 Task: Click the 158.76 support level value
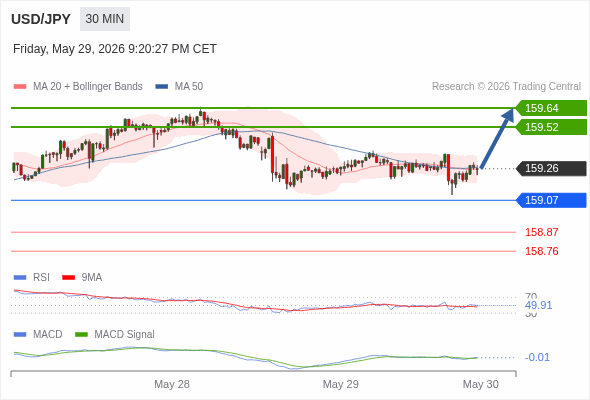541,251
